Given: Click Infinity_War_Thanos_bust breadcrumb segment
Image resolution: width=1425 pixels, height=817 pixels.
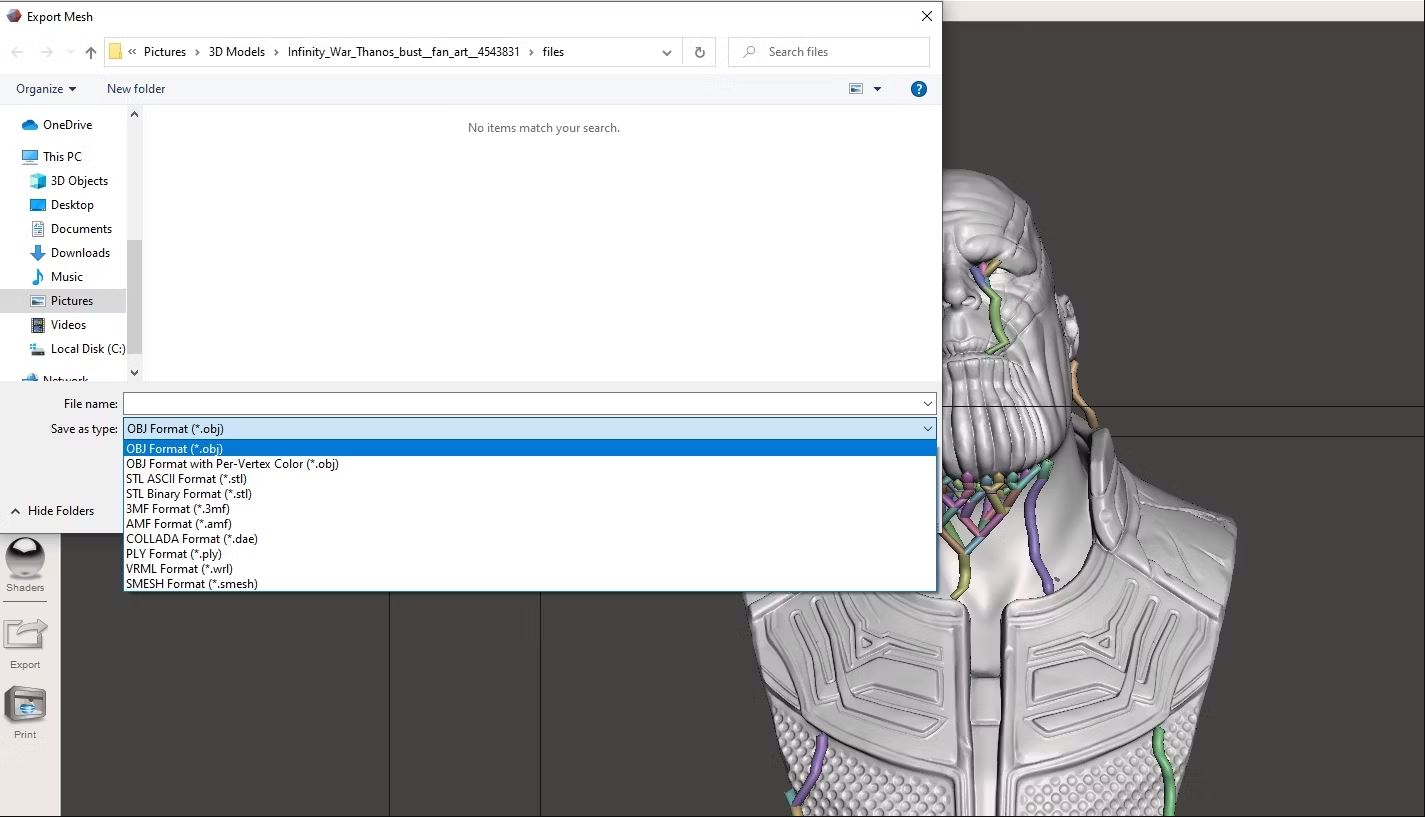Looking at the screenshot, I should point(404,52).
